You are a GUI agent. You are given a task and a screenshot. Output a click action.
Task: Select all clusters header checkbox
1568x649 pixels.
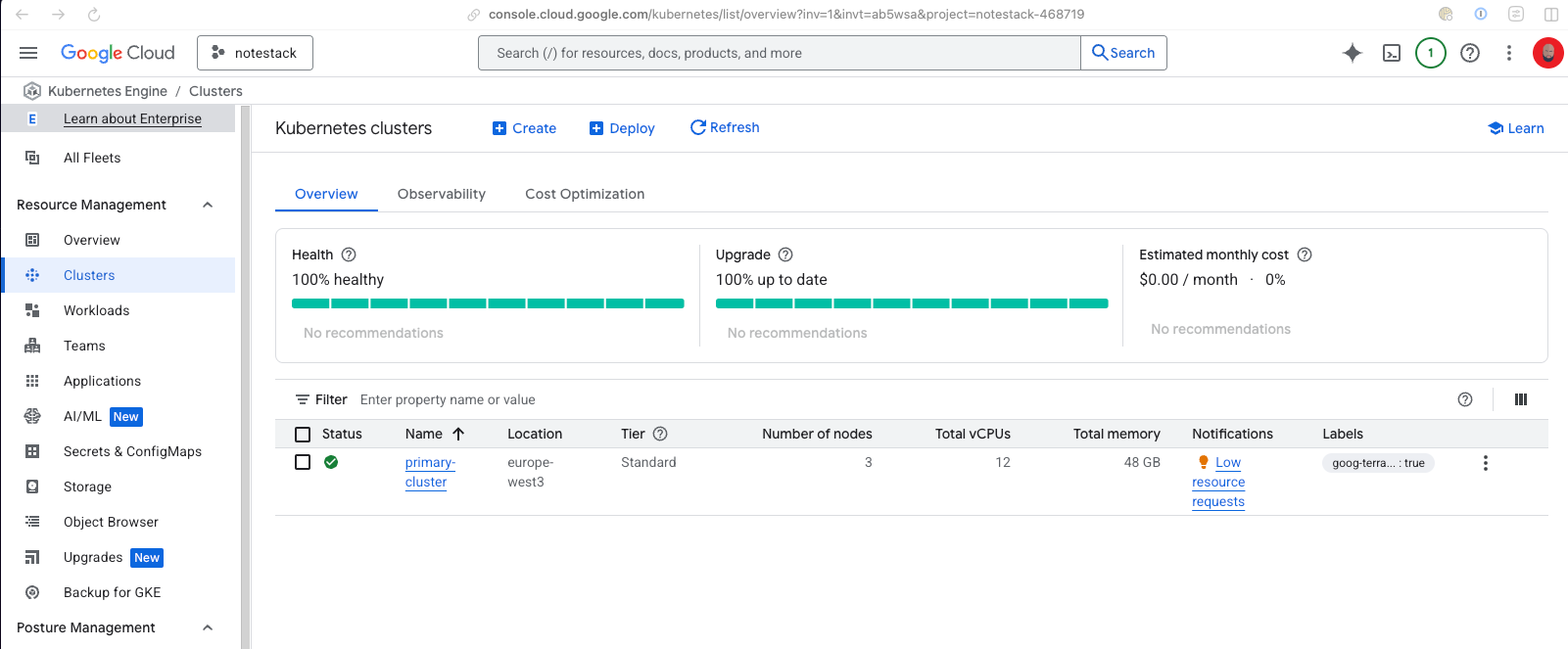(x=303, y=435)
